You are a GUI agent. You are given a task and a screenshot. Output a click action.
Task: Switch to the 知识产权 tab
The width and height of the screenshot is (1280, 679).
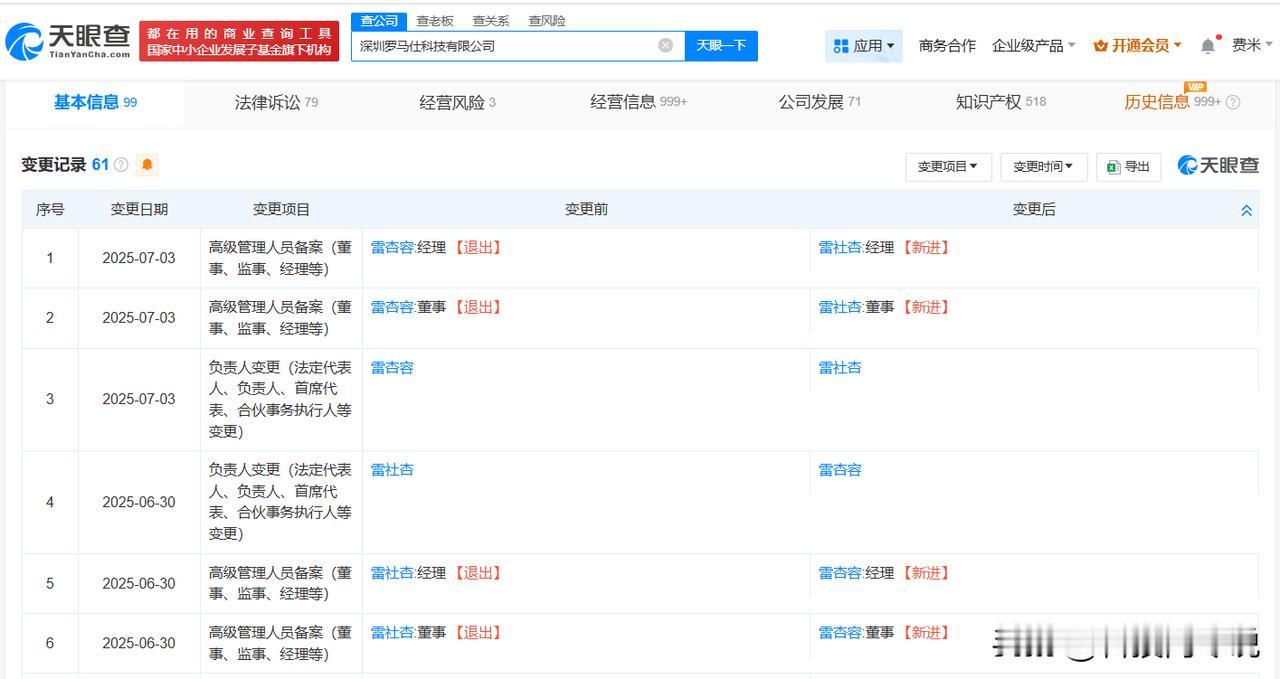[1000, 102]
